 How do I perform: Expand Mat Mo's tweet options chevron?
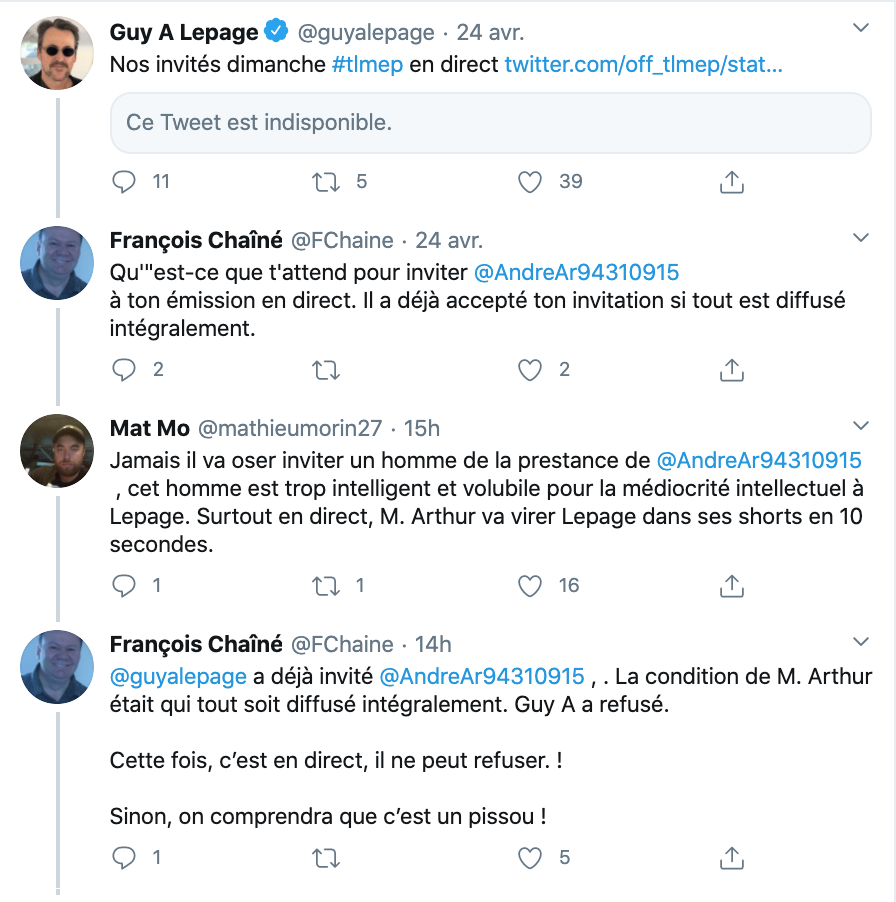(861, 425)
